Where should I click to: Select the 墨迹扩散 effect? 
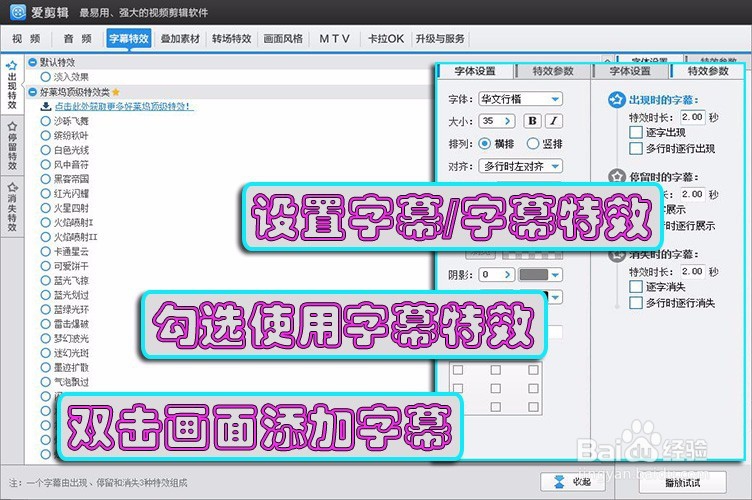pyautogui.click(x=46, y=367)
